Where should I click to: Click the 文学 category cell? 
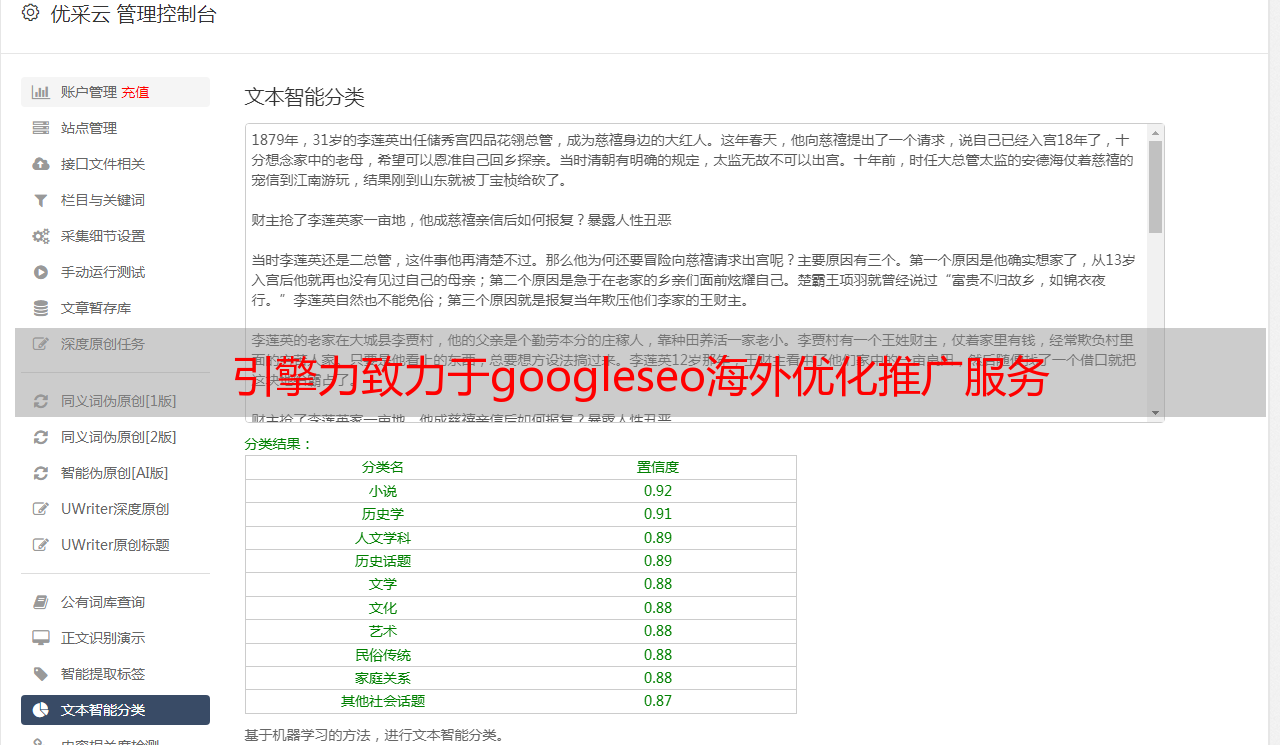pos(383,584)
